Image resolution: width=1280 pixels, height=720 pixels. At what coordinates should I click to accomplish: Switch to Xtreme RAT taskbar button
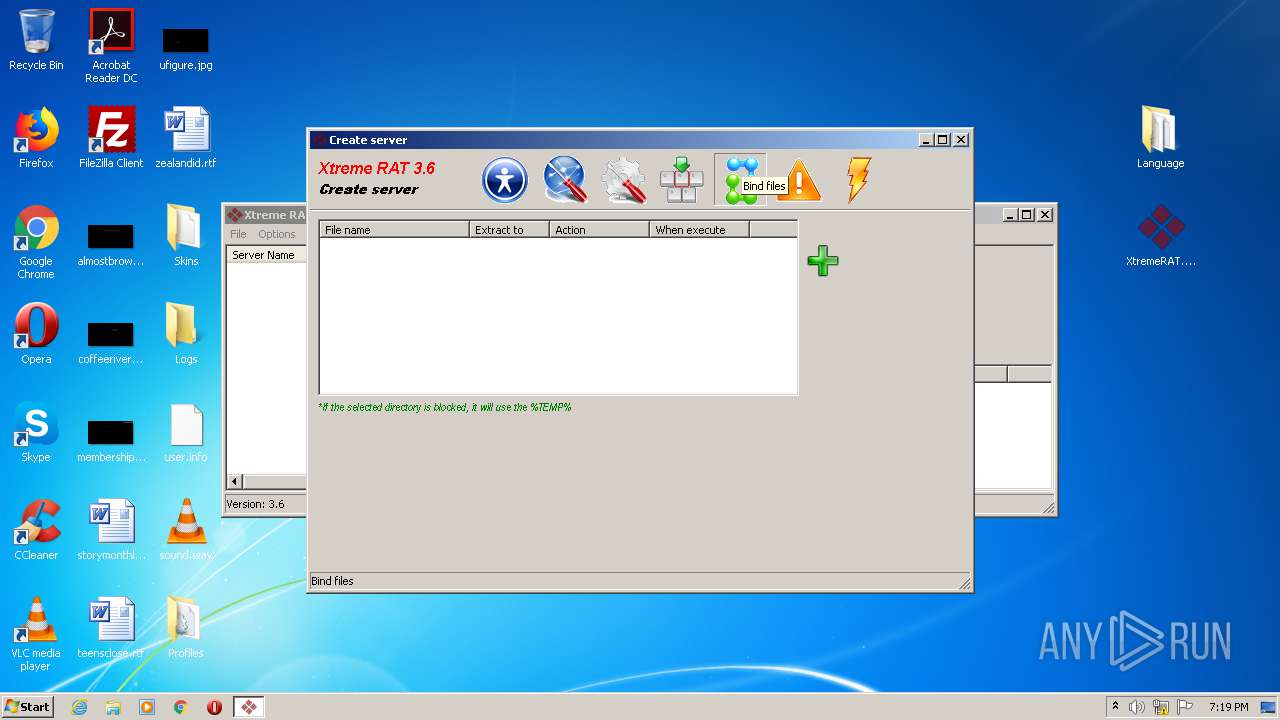248,707
